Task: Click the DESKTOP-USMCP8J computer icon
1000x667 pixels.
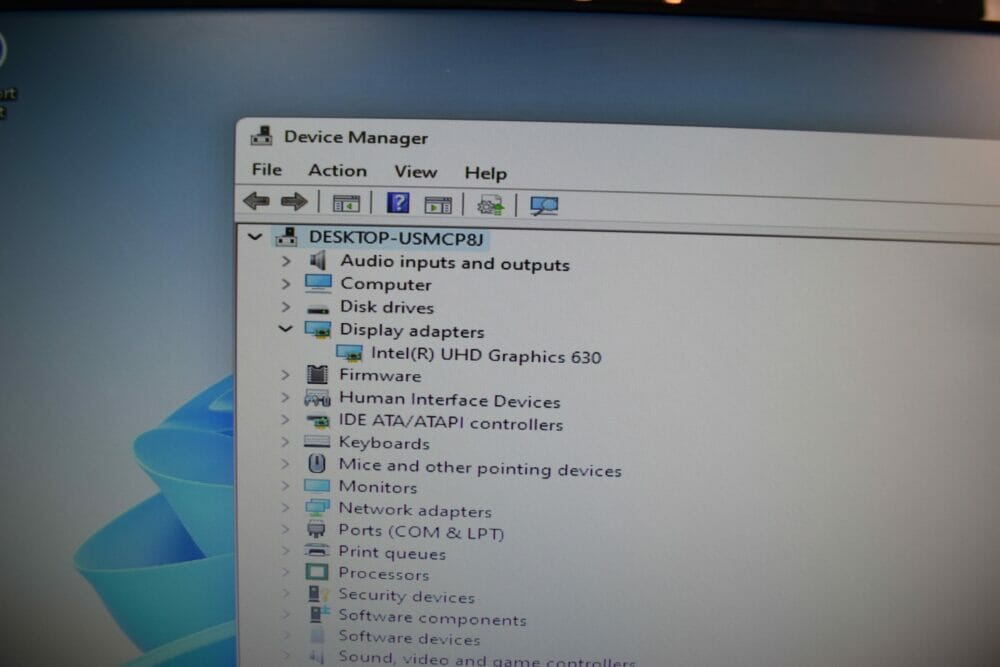Action: point(286,237)
